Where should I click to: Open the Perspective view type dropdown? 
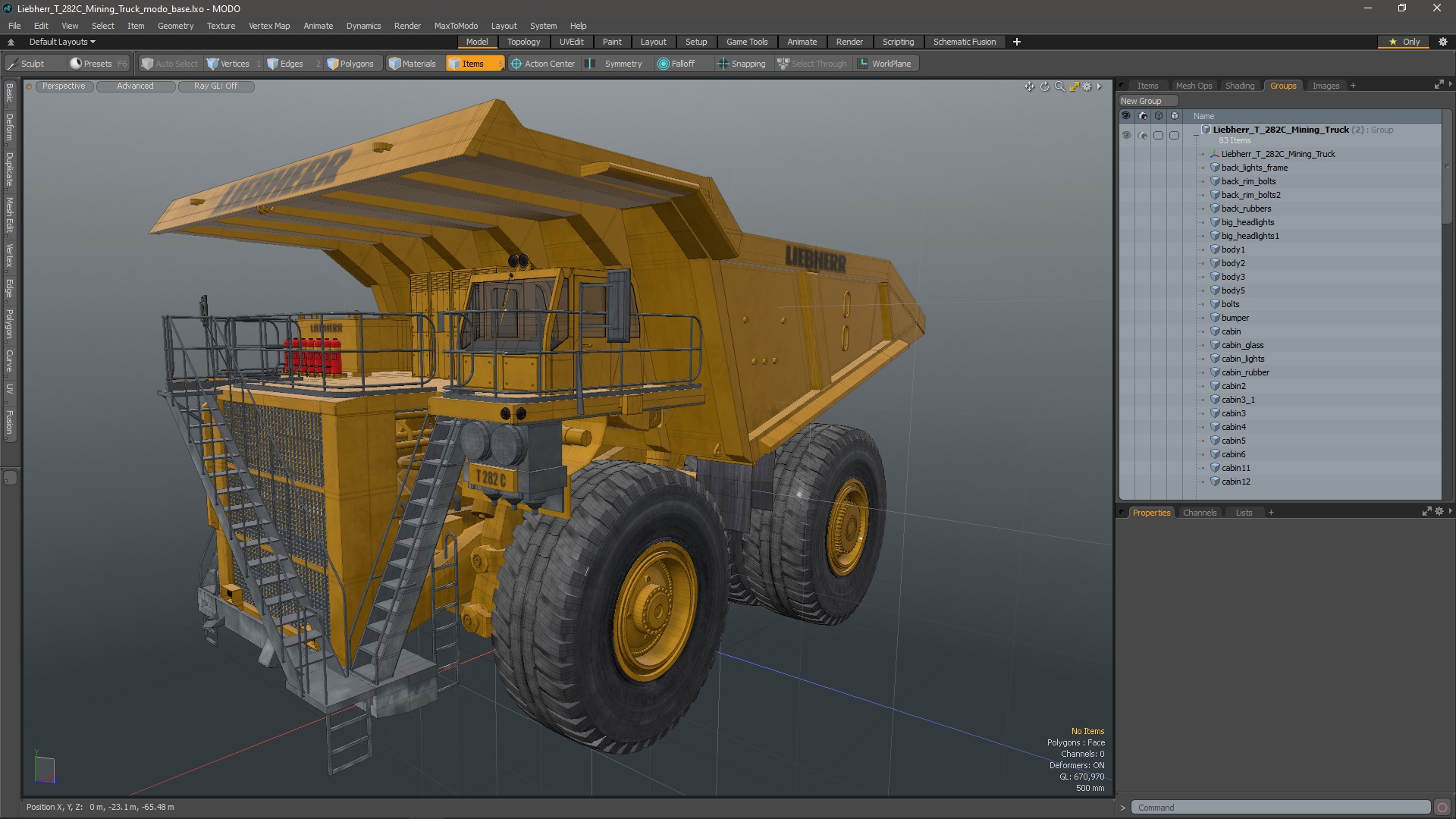pyautogui.click(x=64, y=86)
